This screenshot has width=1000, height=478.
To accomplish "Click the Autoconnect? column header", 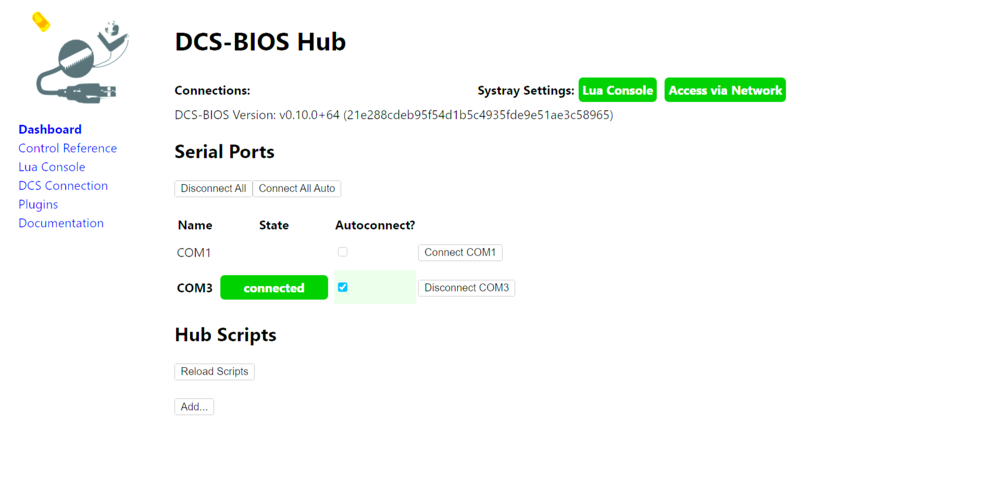I will coord(375,225).
